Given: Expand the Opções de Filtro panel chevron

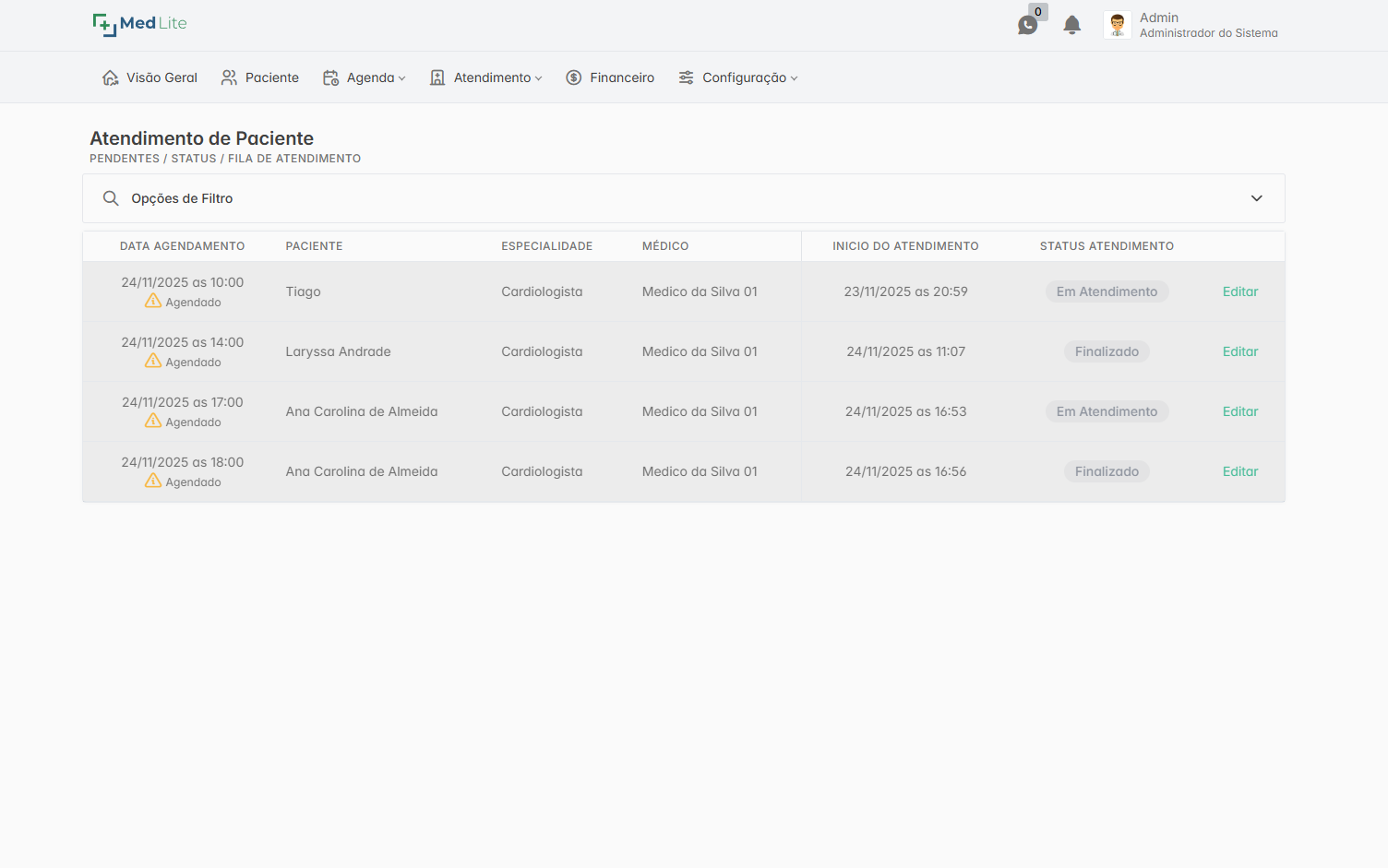Looking at the screenshot, I should tap(1256, 198).
